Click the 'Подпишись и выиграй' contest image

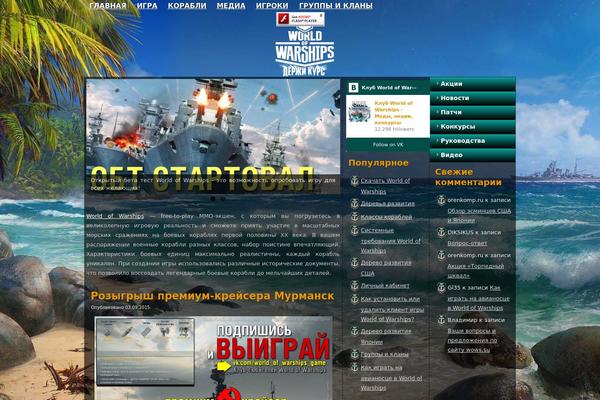[x=214, y=358]
